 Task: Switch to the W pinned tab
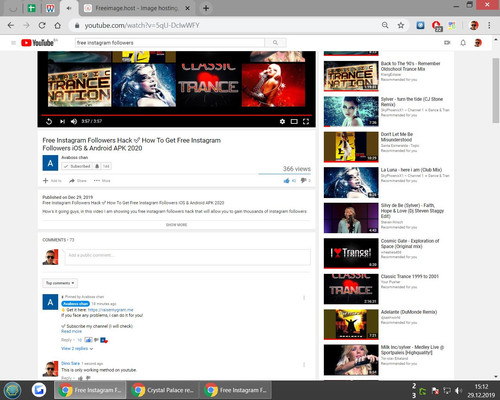(50, 8)
